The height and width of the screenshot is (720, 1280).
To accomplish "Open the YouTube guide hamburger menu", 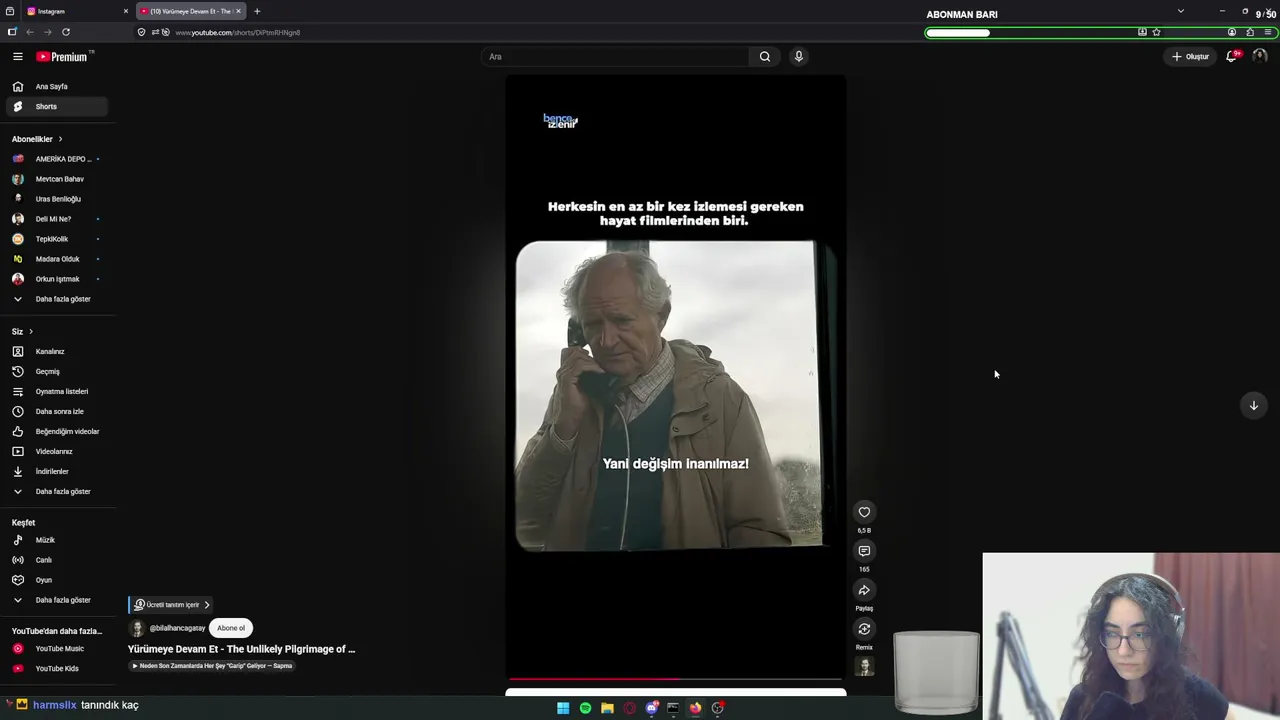I will (x=17, y=57).
